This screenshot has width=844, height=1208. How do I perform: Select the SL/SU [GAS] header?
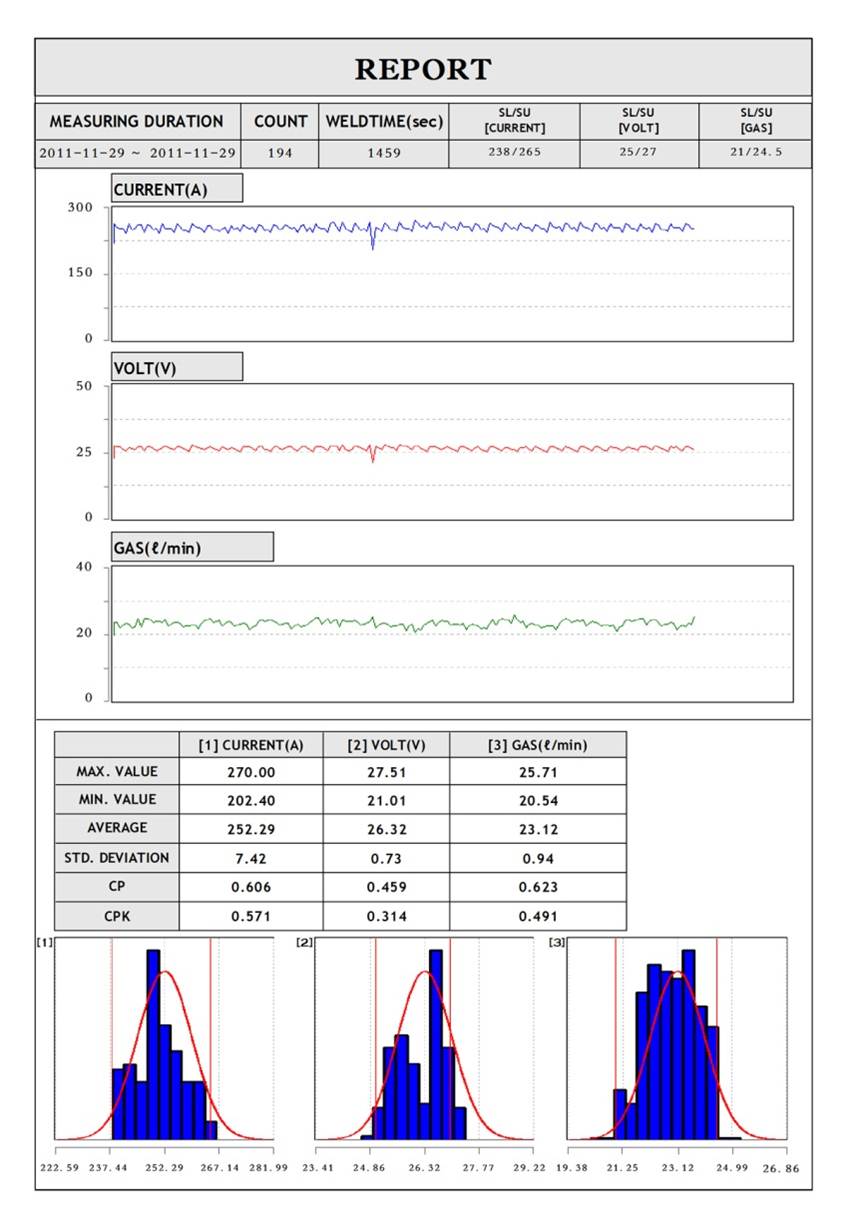[755, 121]
